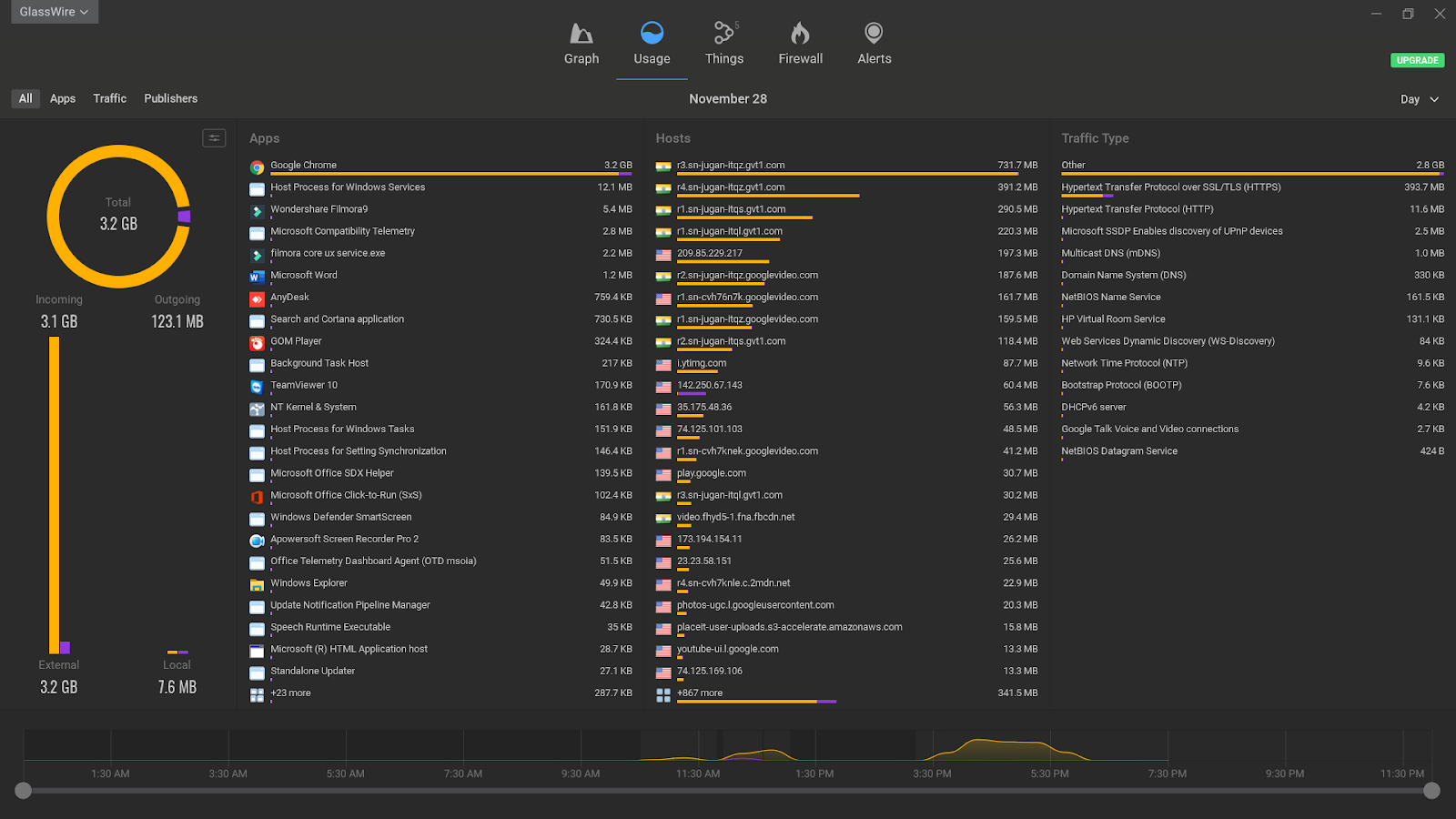Click the Google Chrome app icon
This screenshot has width=1456, height=819.
[x=257, y=167]
